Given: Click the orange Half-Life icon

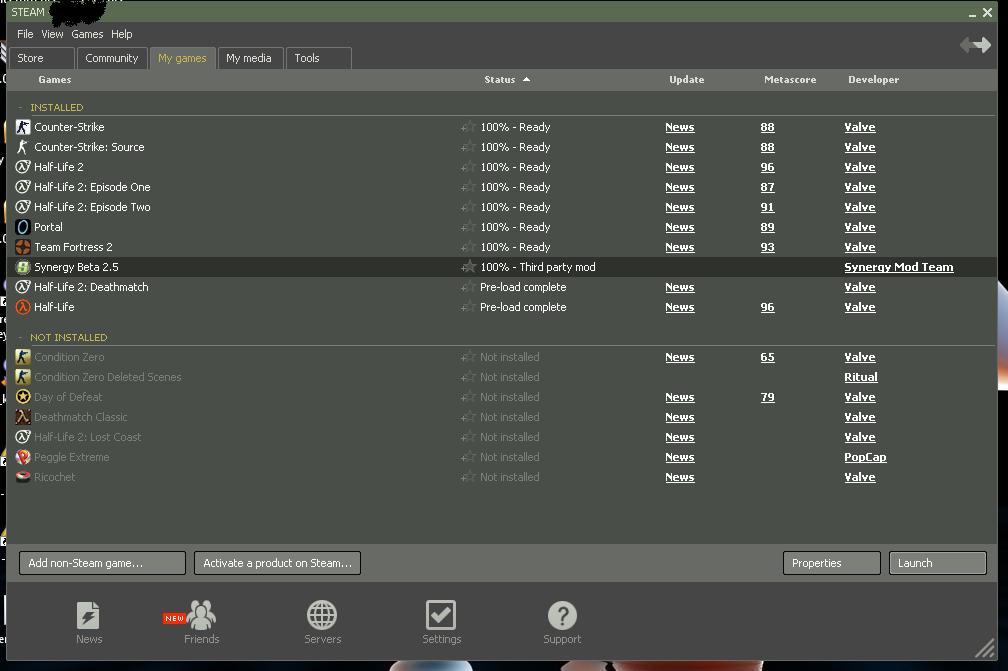Looking at the screenshot, I should tap(22, 307).
